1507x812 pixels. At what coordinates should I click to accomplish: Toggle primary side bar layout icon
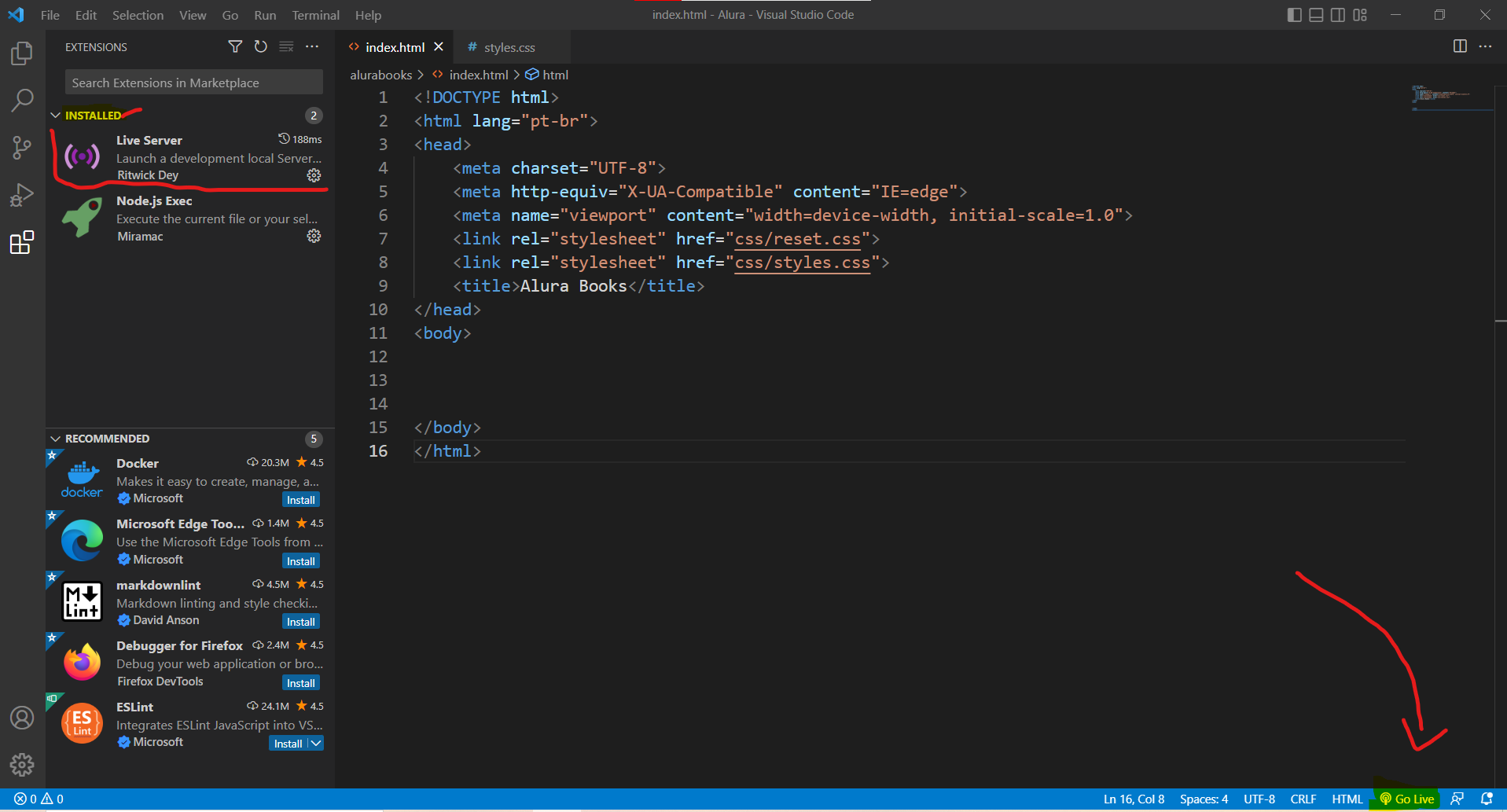click(1294, 15)
